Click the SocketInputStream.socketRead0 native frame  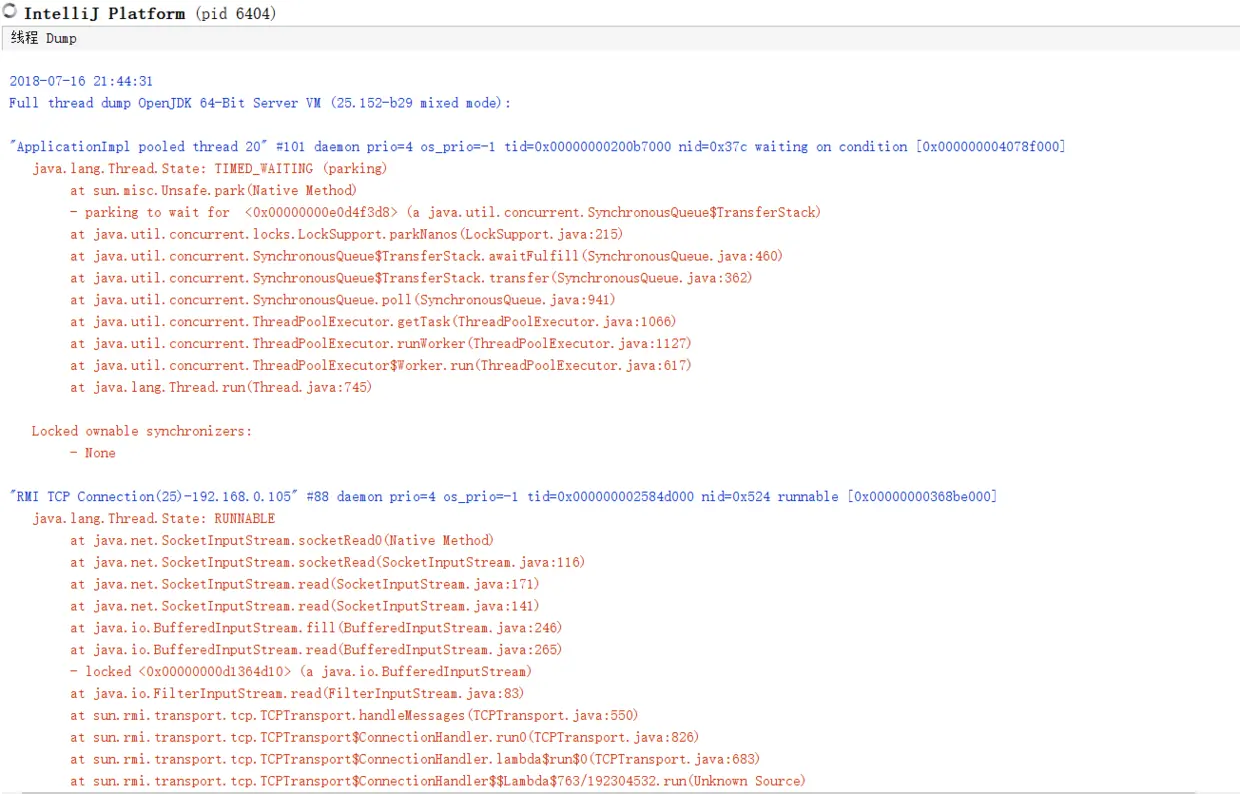pos(282,541)
